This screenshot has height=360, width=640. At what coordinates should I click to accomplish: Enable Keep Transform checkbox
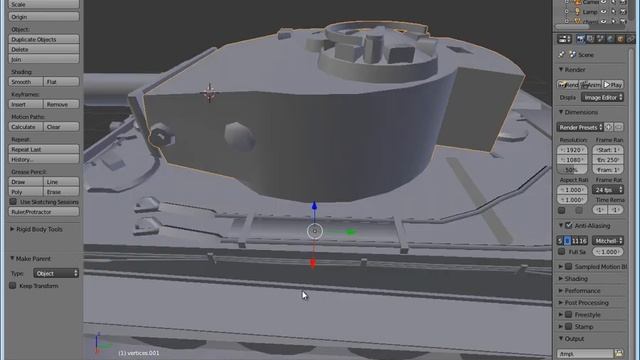click(x=13, y=286)
